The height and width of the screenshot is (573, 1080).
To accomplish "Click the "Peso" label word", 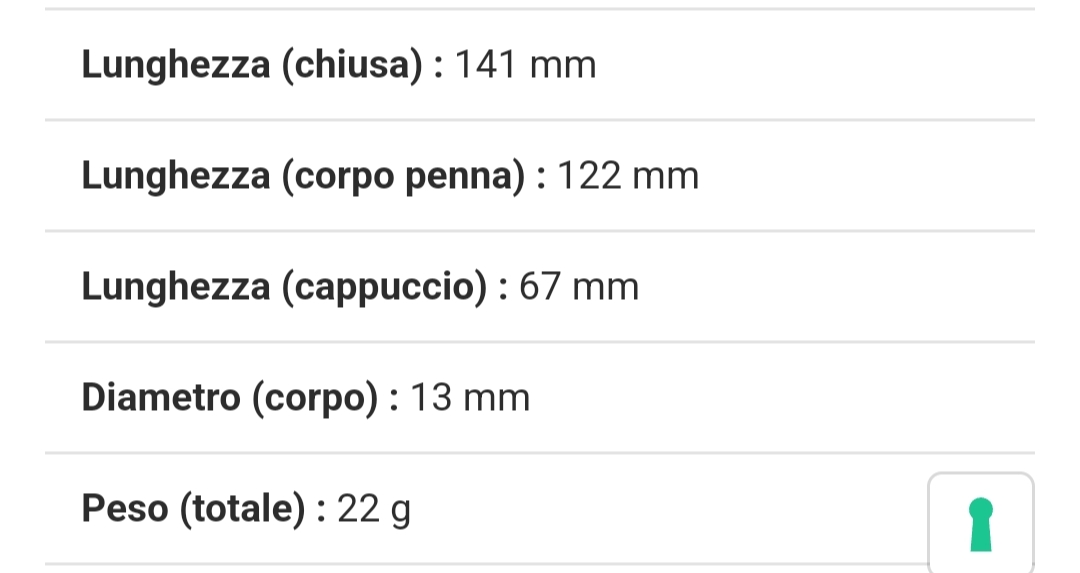I will [125, 510].
